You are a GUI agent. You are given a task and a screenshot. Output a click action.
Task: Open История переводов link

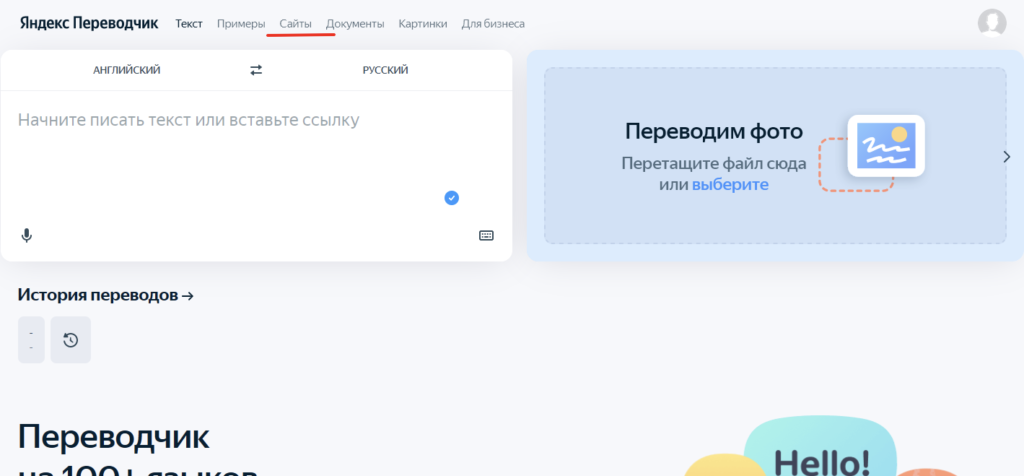click(106, 295)
